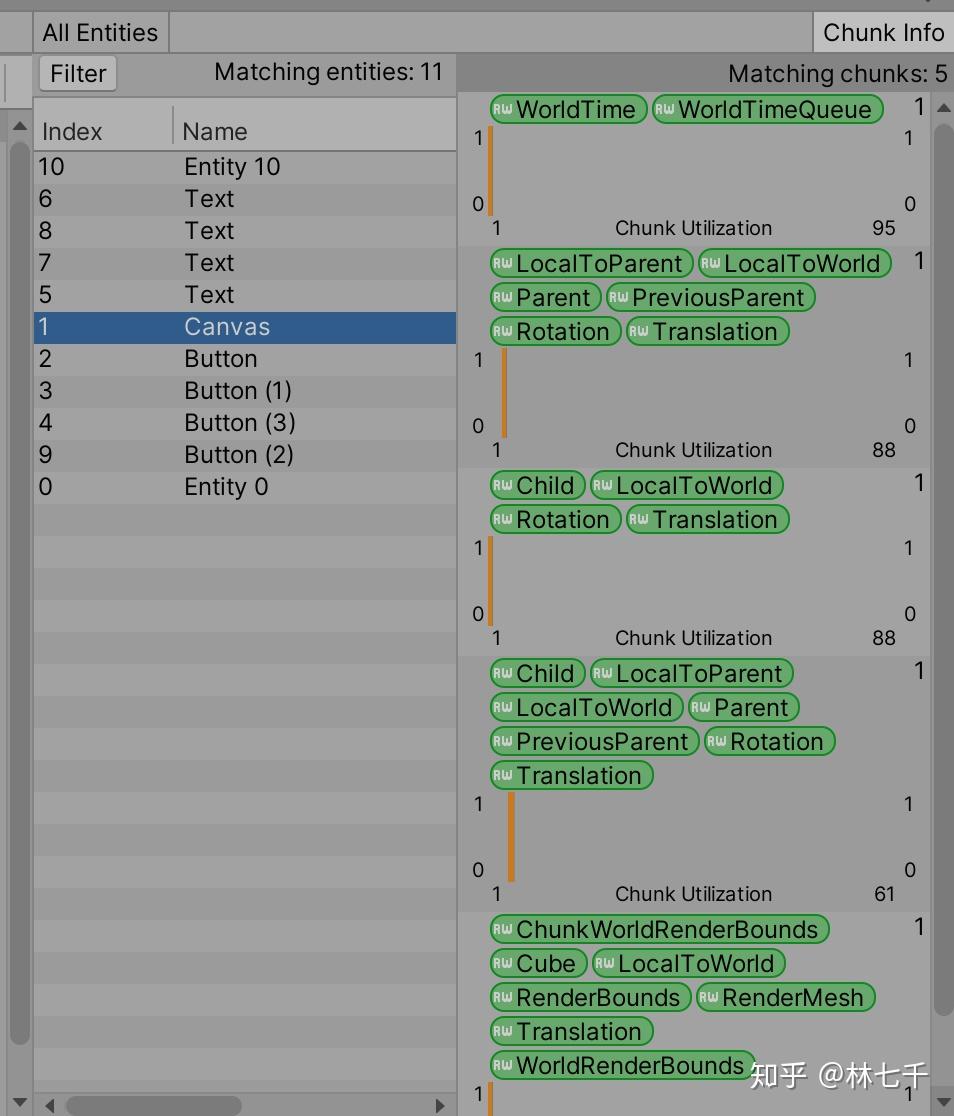Toggle the RW icon on Translation in fourth chunk

tap(503, 775)
